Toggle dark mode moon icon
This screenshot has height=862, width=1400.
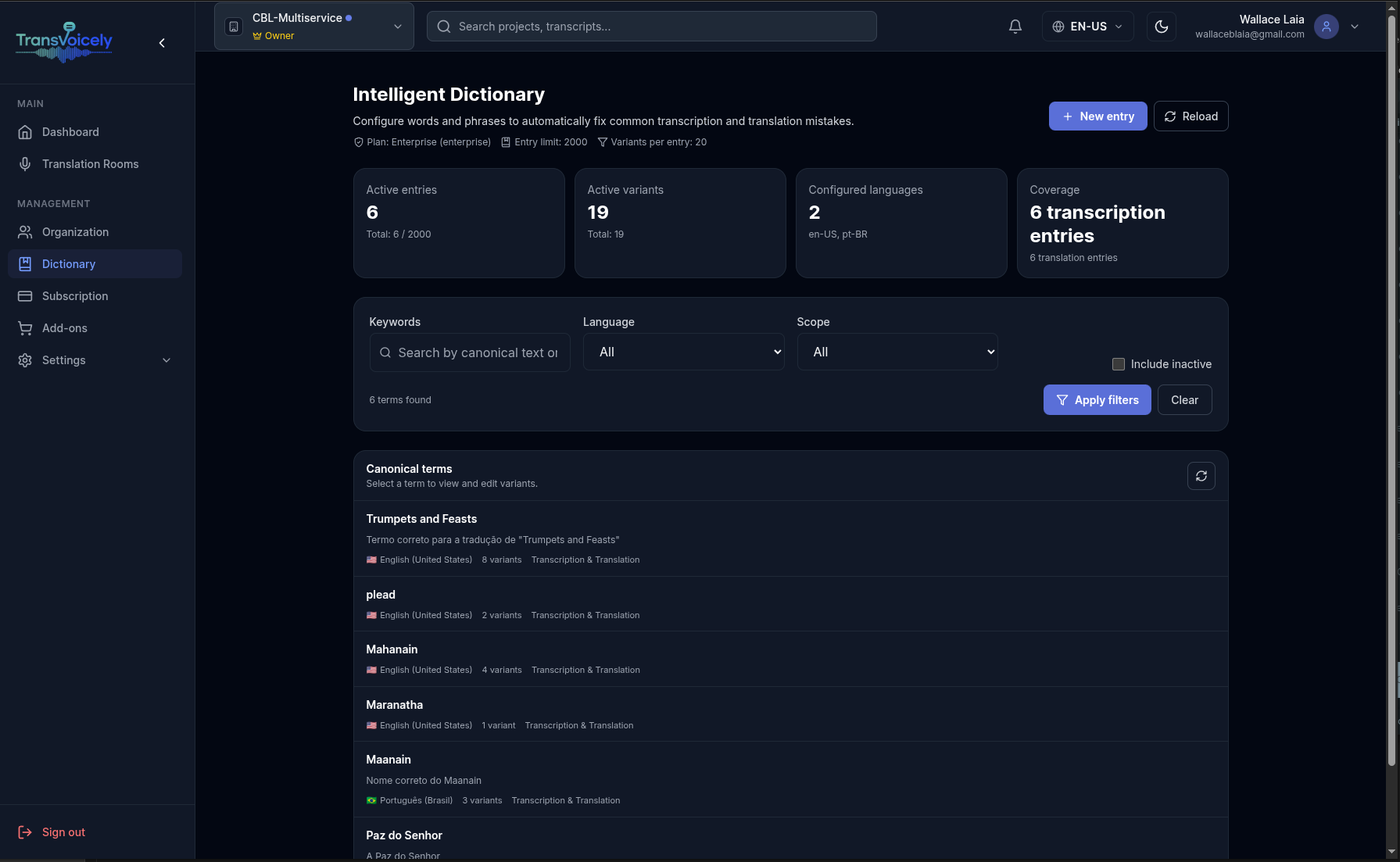(x=1162, y=27)
